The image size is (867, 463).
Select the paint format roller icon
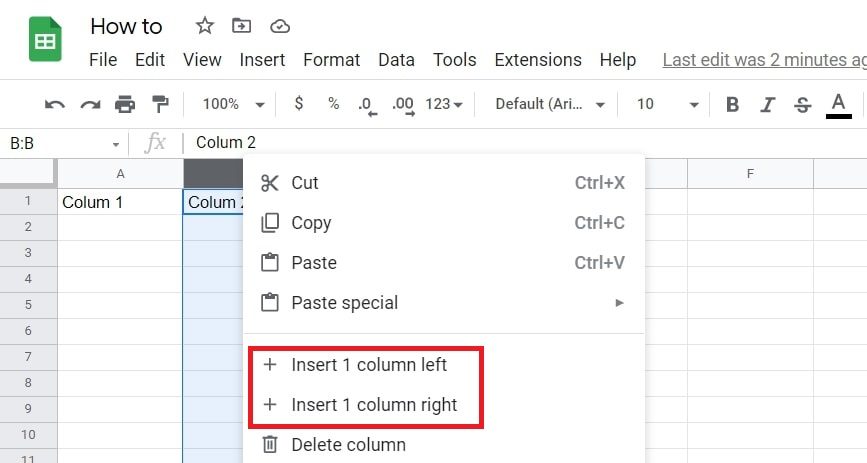click(x=160, y=104)
